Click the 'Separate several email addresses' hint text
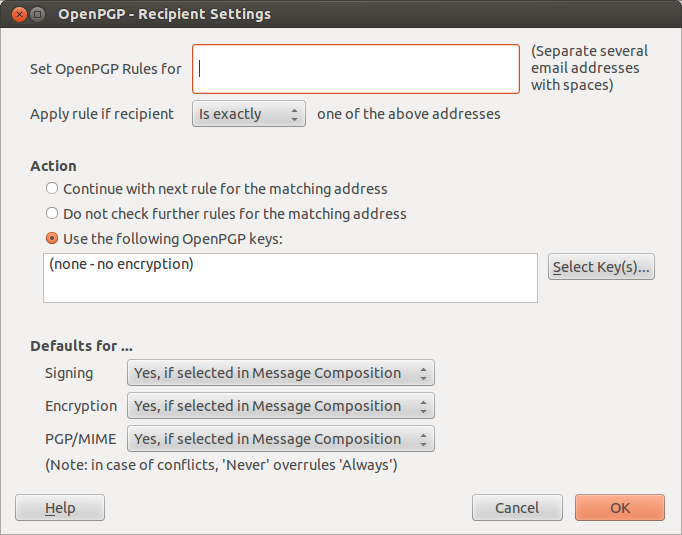 (x=589, y=68)
